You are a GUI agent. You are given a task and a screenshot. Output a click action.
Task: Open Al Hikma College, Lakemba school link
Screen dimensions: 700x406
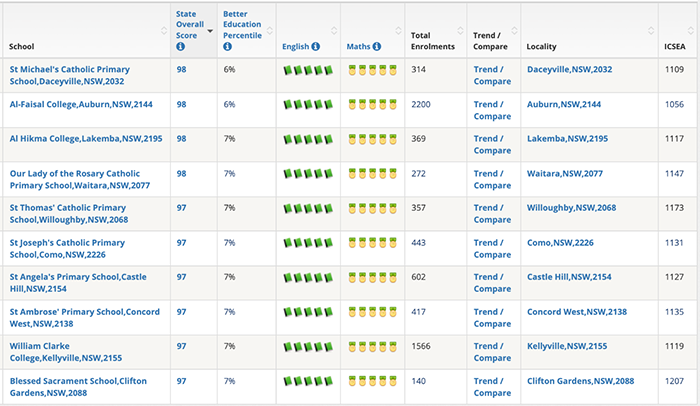click(x=86, y=139)
